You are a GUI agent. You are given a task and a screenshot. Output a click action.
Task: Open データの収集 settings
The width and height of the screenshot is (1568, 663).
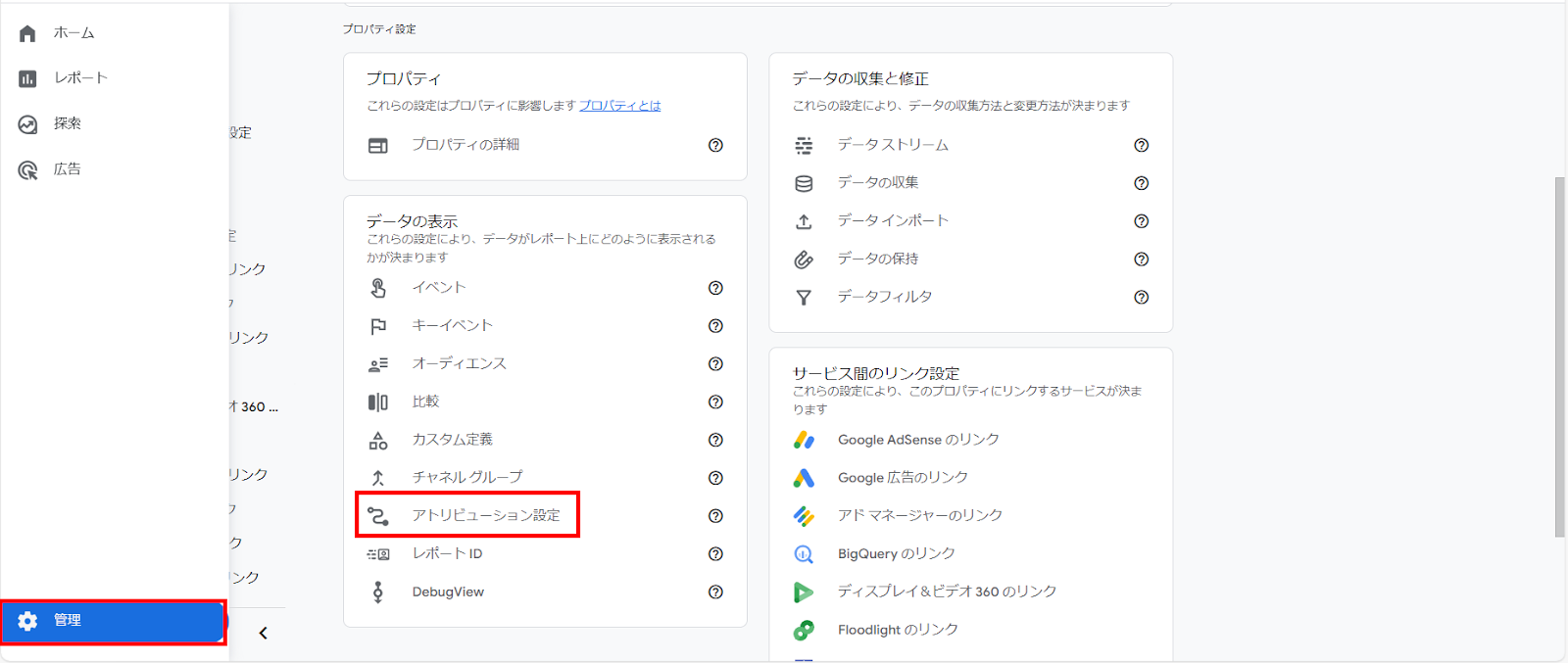pyautogui.click(x=878, y=183)
